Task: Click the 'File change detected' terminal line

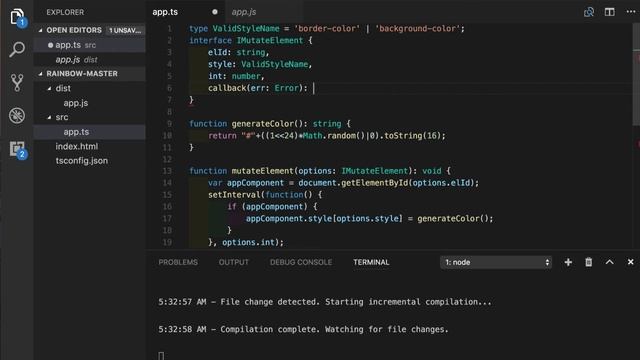Action: pos(325,302)
